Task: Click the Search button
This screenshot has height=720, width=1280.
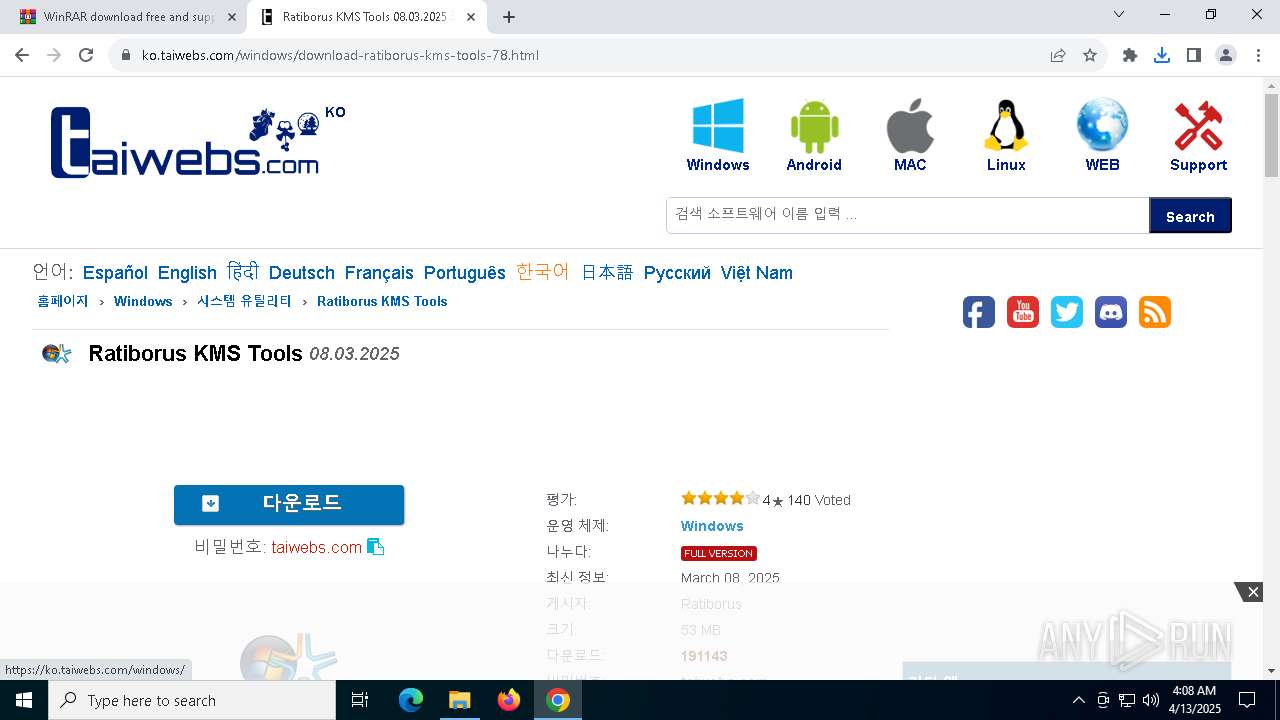Action: point(1190,216)
